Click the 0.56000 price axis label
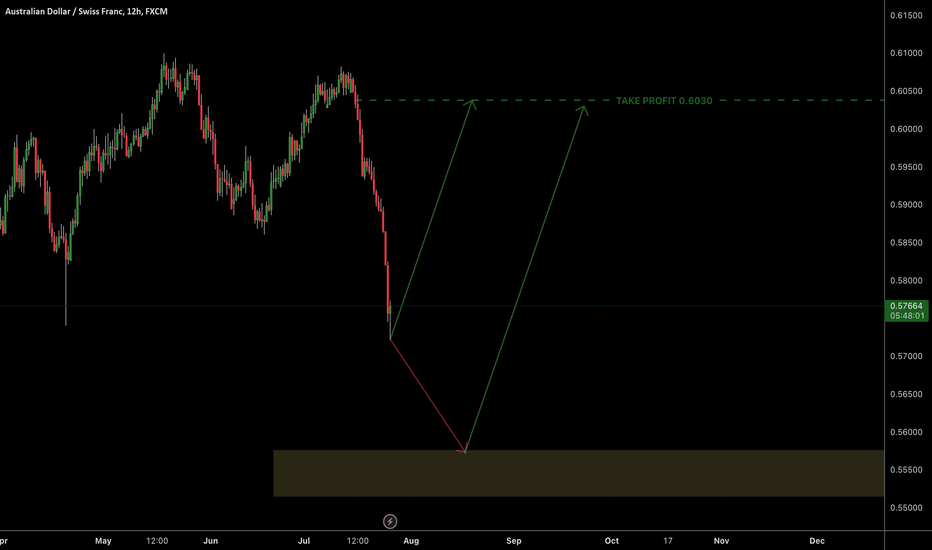Image resolution: width=932 pixels, height=550 pixels. point(906,432)
